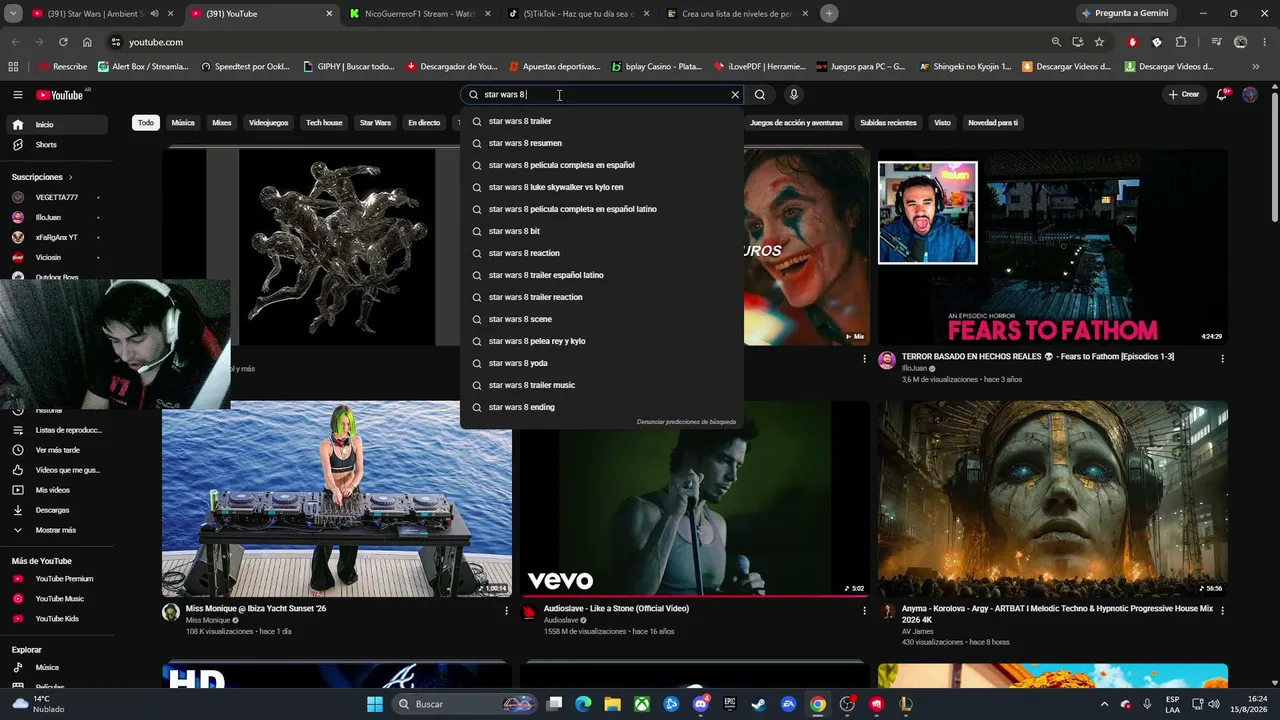Click the Pregunta a Gemini button
The image size is (1280, 720).
(1125, 14)
